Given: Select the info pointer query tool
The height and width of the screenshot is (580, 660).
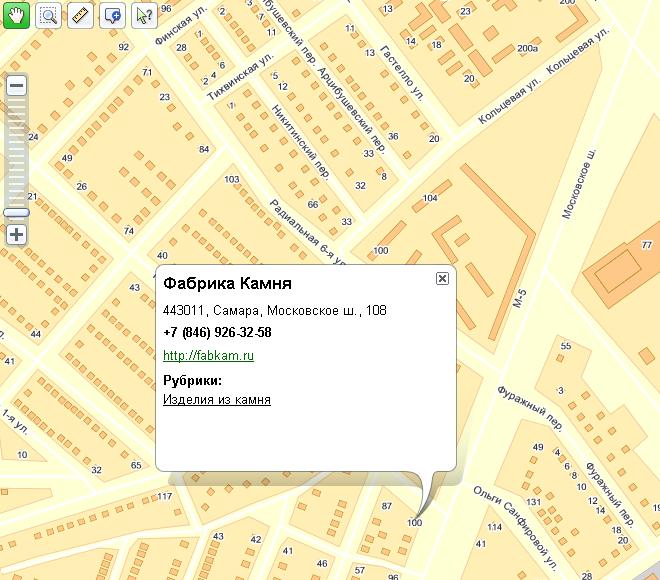Looking at the screenshot, I should pyautogui.click(x=144, y=16).
